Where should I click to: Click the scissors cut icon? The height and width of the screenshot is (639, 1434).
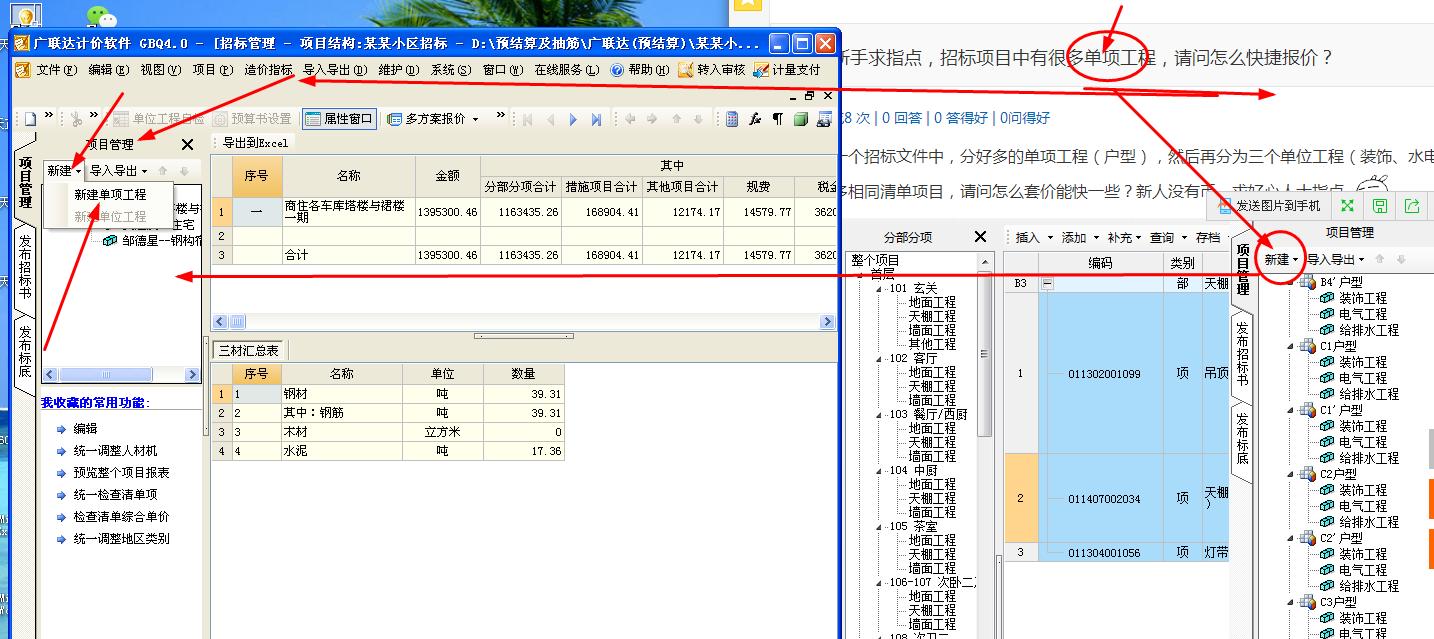(76, 119)
